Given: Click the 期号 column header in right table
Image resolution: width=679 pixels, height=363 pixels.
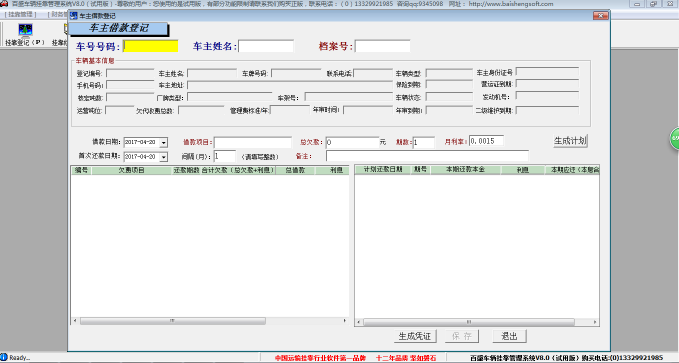Looking at the screenshot, I should 420,169.
